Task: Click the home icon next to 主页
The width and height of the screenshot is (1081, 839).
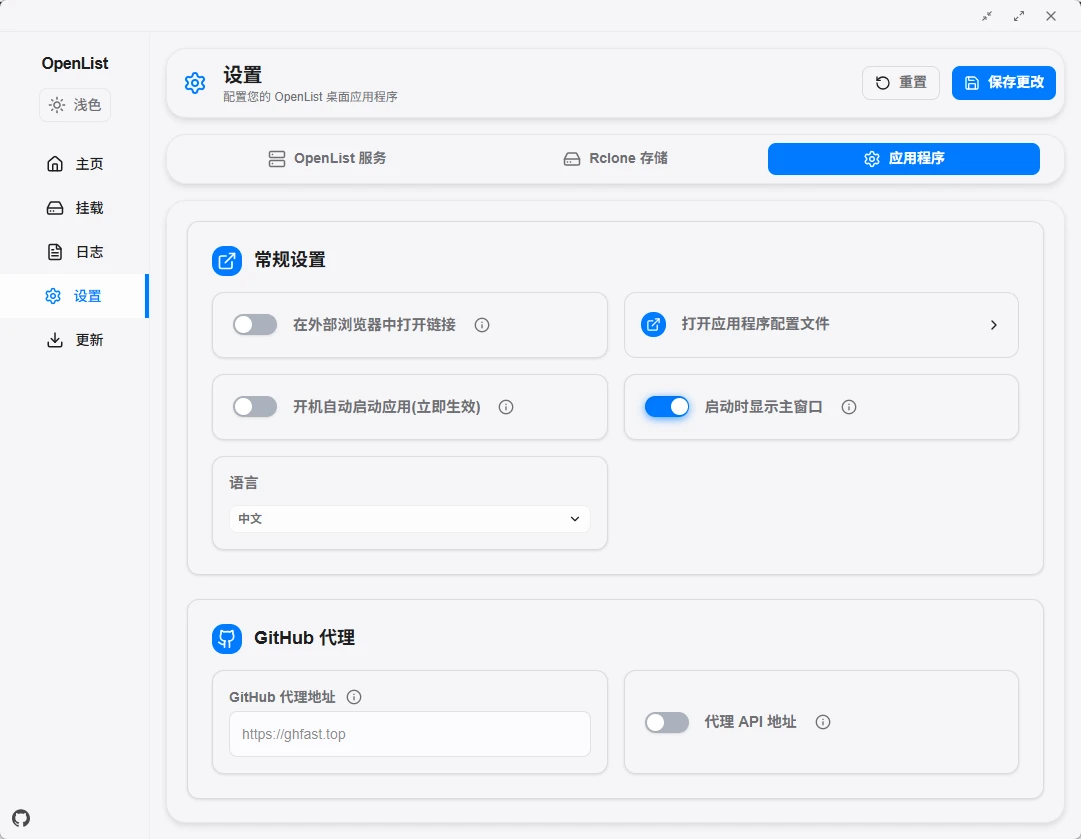Action: tap(55, 163)
